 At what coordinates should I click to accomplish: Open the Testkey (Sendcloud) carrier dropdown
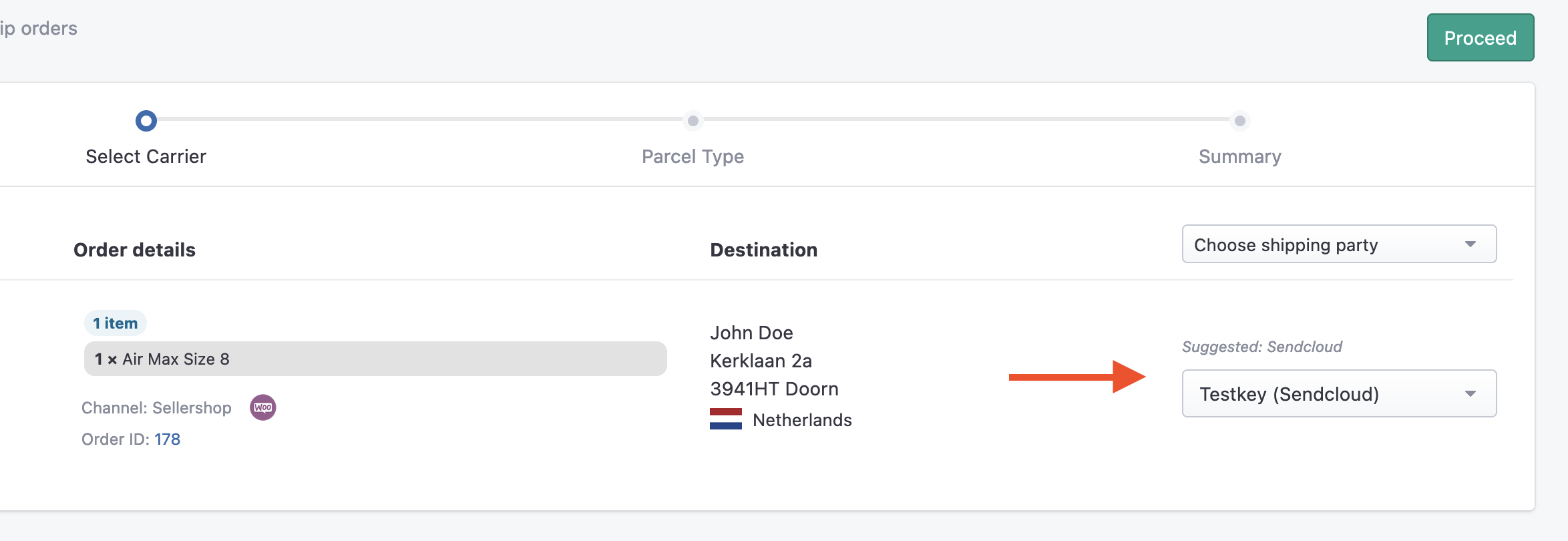tap(1339, 393)
